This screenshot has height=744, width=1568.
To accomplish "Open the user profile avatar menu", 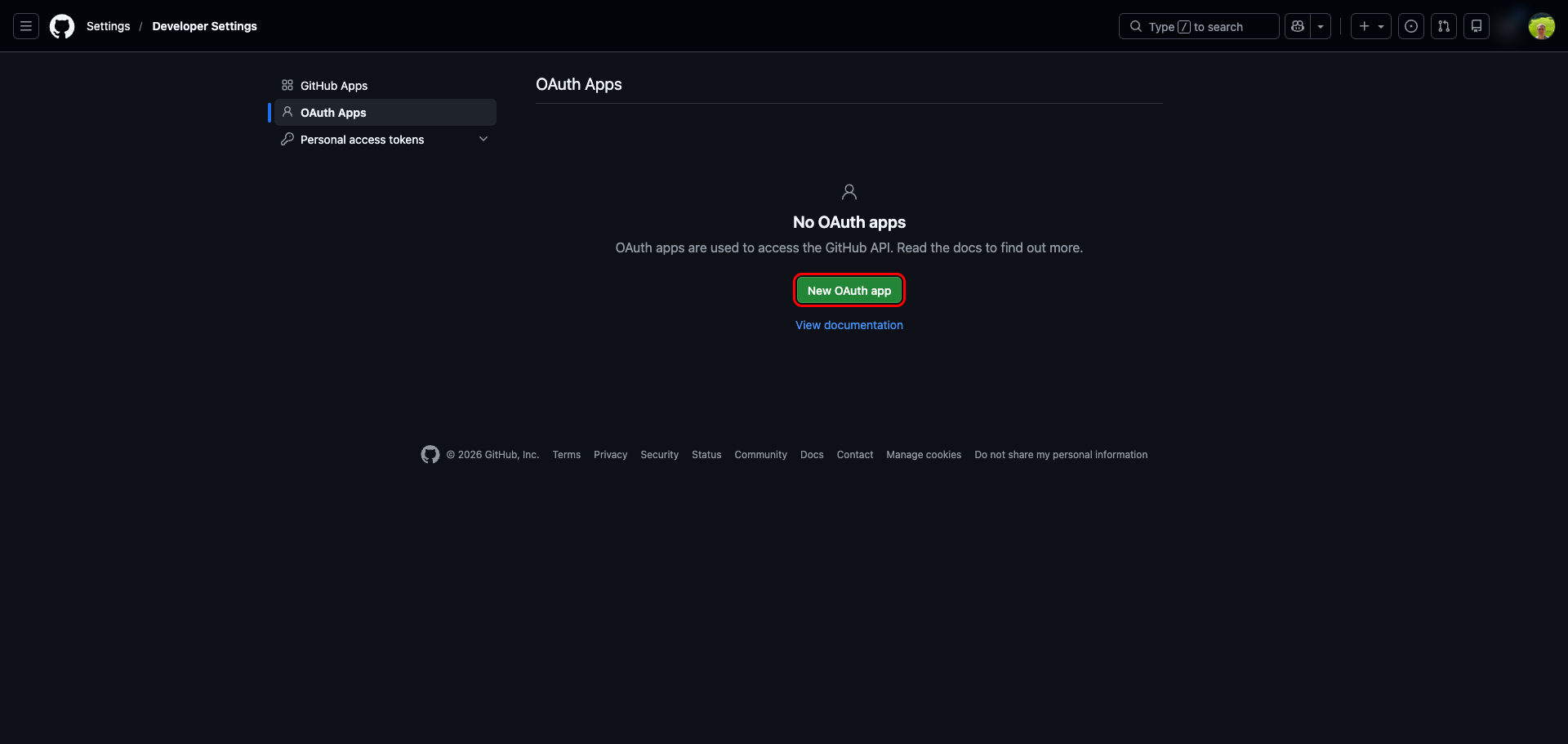I will pyautogui.click(x=1542, y=26).
